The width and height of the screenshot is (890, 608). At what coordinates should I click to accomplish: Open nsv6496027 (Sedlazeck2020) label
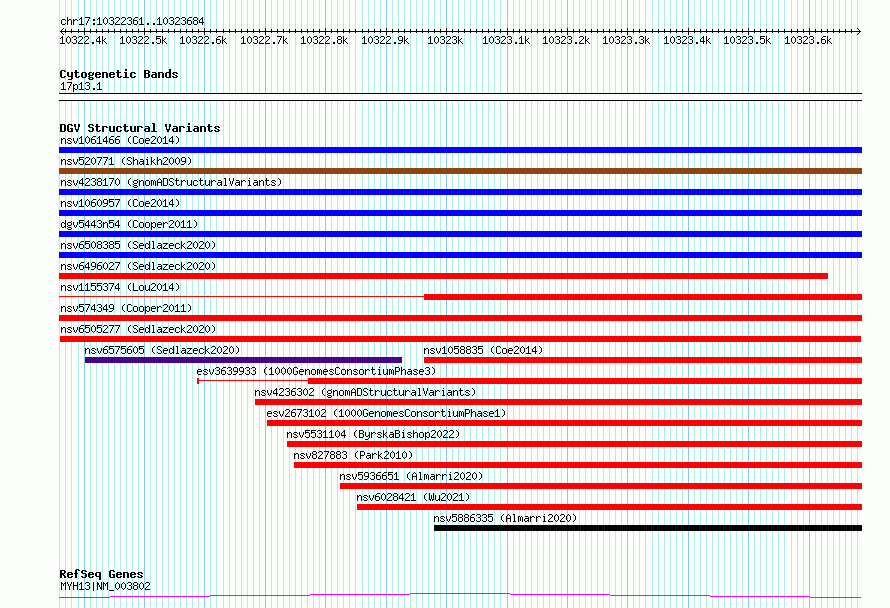tap(138, 266)
